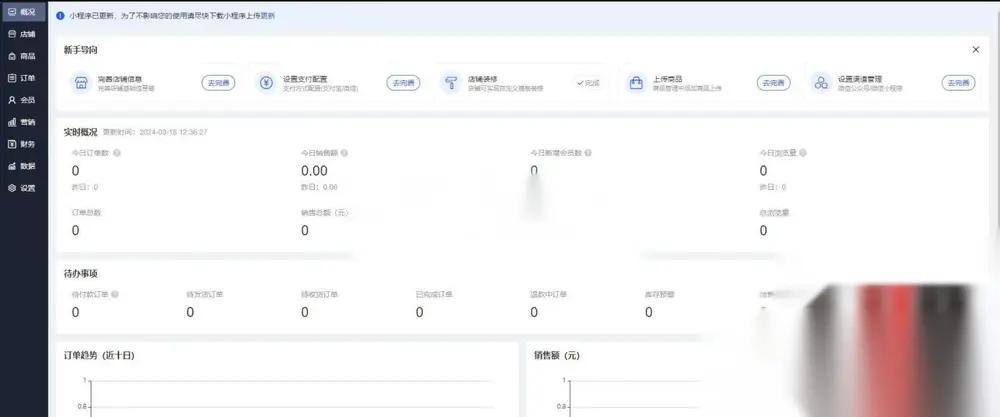Click the update time 2024-03-18 12:36:27
Image resolution: width=1000 pixels, height=417 pixels.
(173, 133)
